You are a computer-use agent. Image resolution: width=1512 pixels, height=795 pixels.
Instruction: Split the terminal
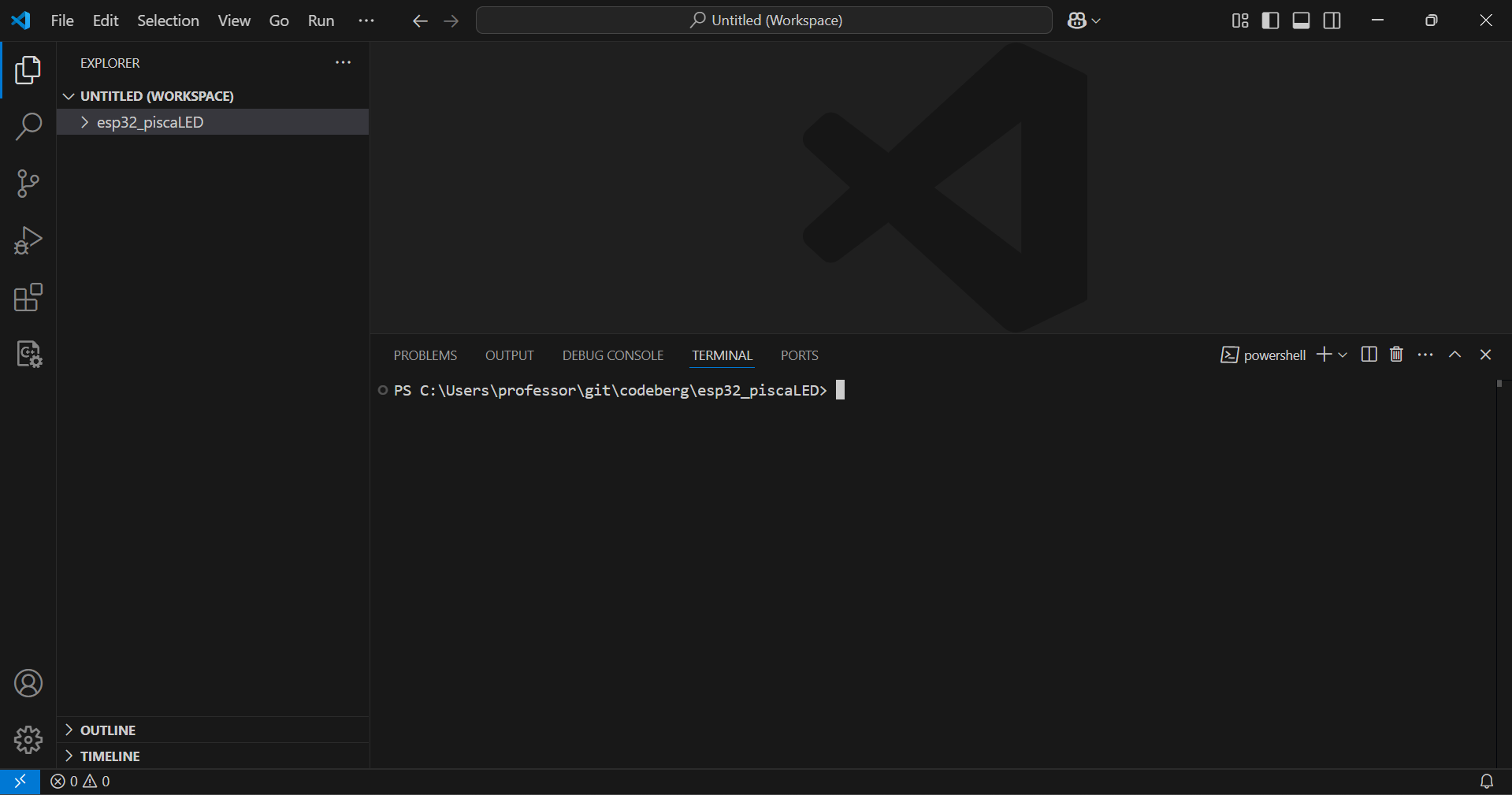click(x=1369, y=355)
